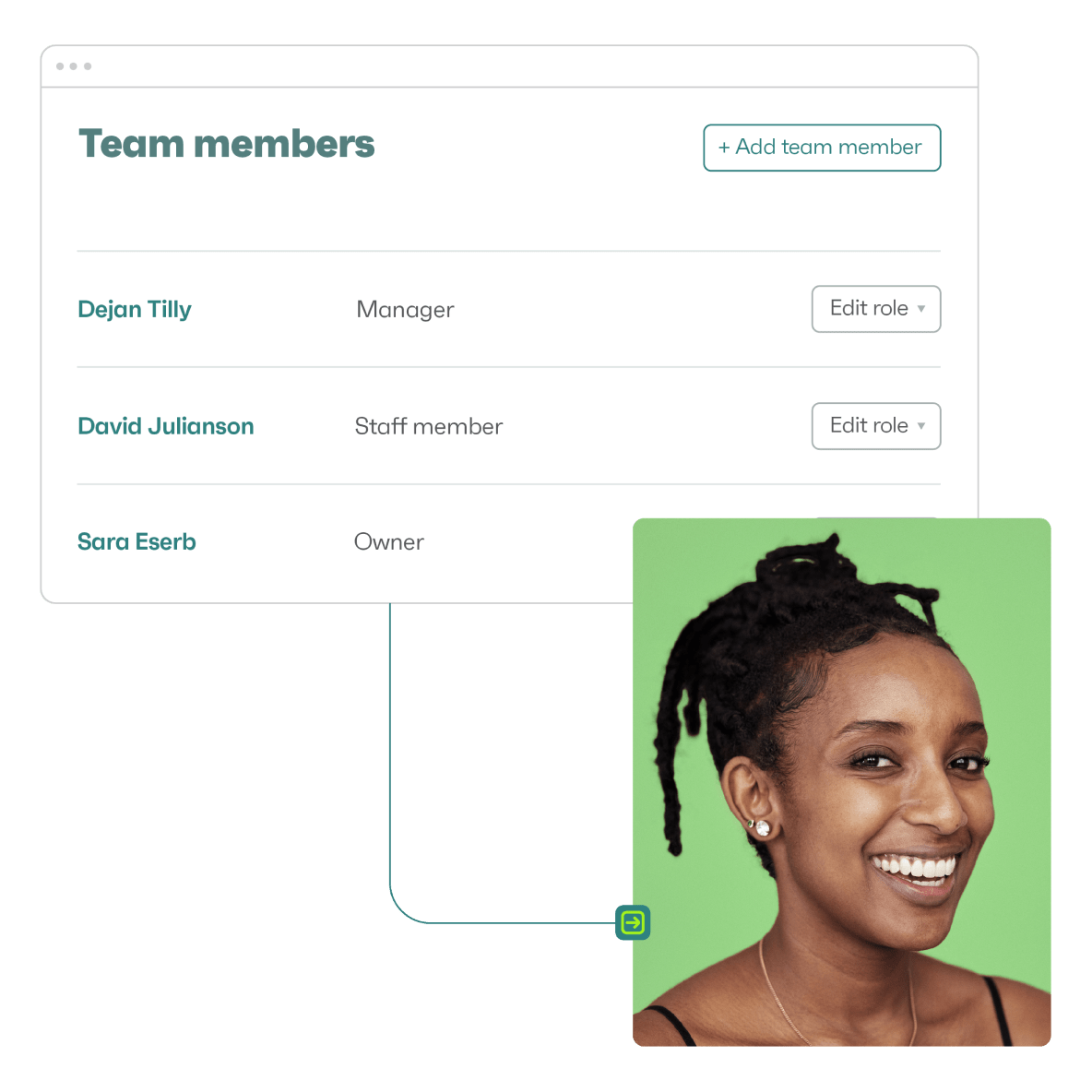Click the first window dot in the title bar
This screenshot has height=1092, width=1092.
[60, 66]
